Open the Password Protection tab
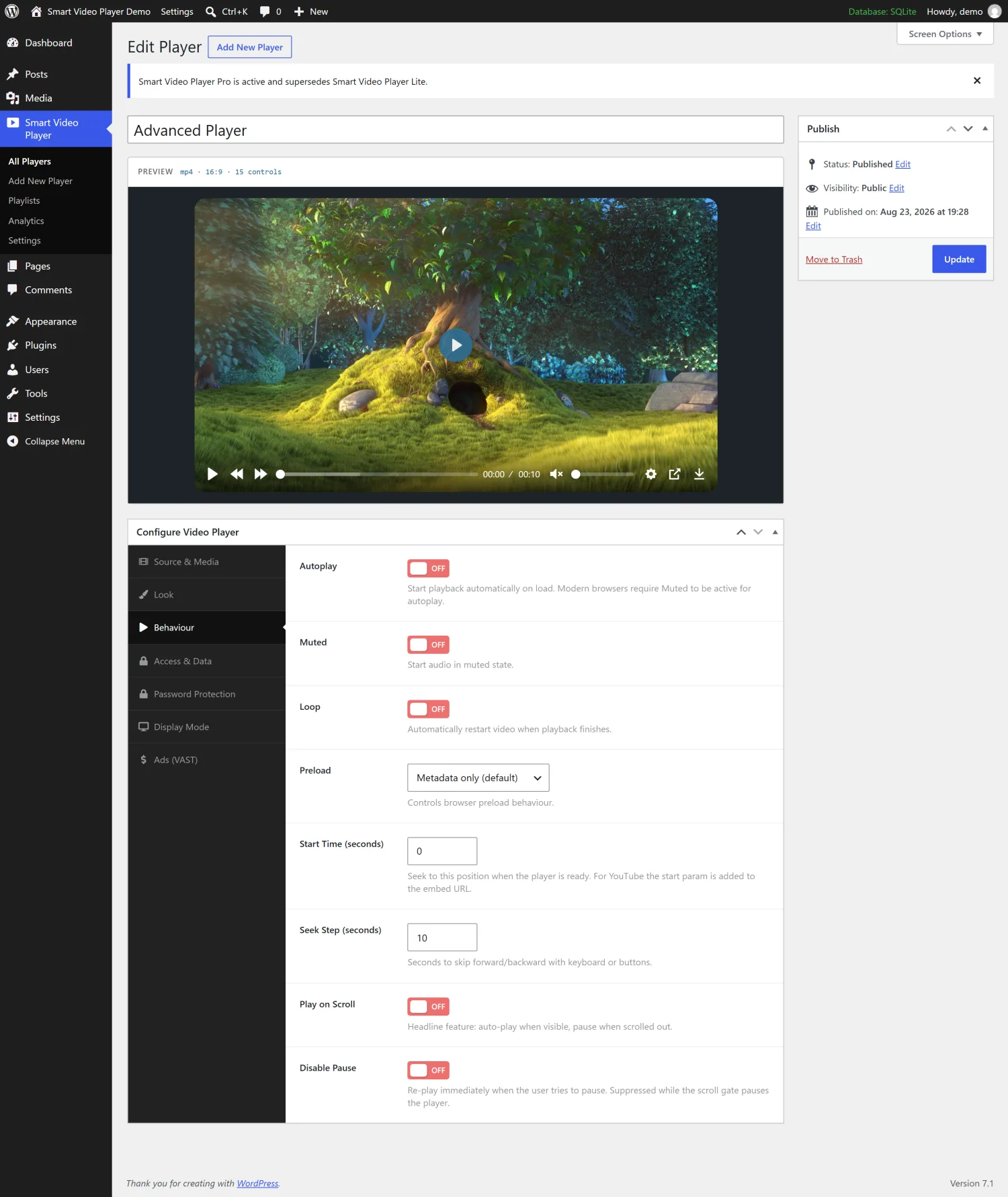The width and height of the screenshot is (1008, 1197). pos(207,694)
